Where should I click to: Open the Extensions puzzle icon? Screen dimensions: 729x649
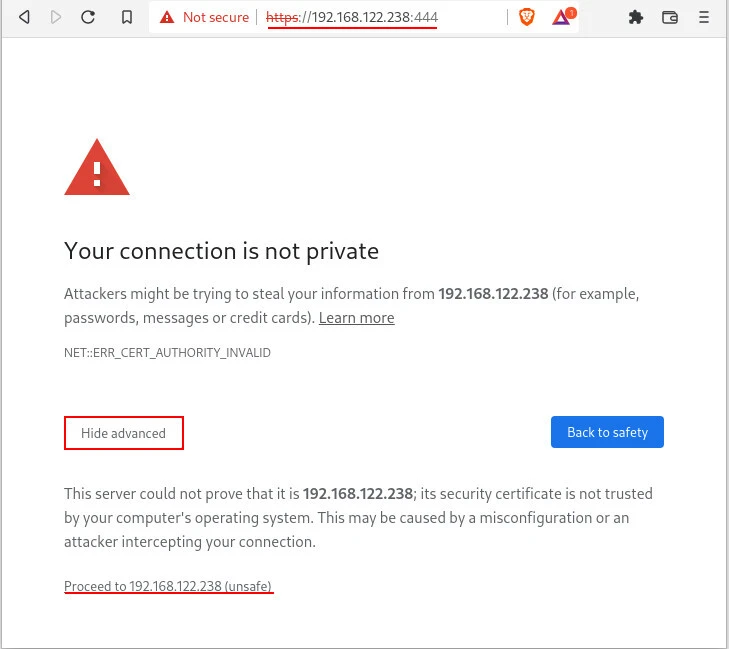[x=635, y=17]
